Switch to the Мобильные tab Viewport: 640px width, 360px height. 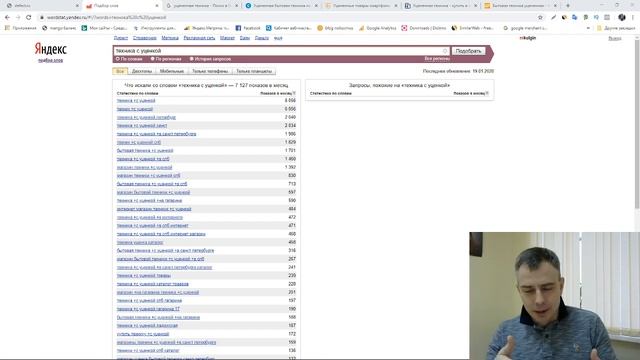172,71
